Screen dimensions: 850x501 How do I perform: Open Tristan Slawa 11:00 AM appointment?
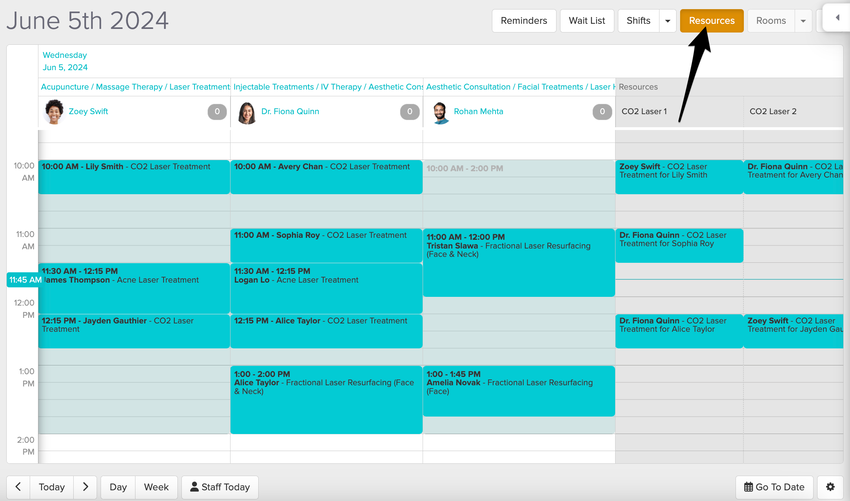click(519, 262)
